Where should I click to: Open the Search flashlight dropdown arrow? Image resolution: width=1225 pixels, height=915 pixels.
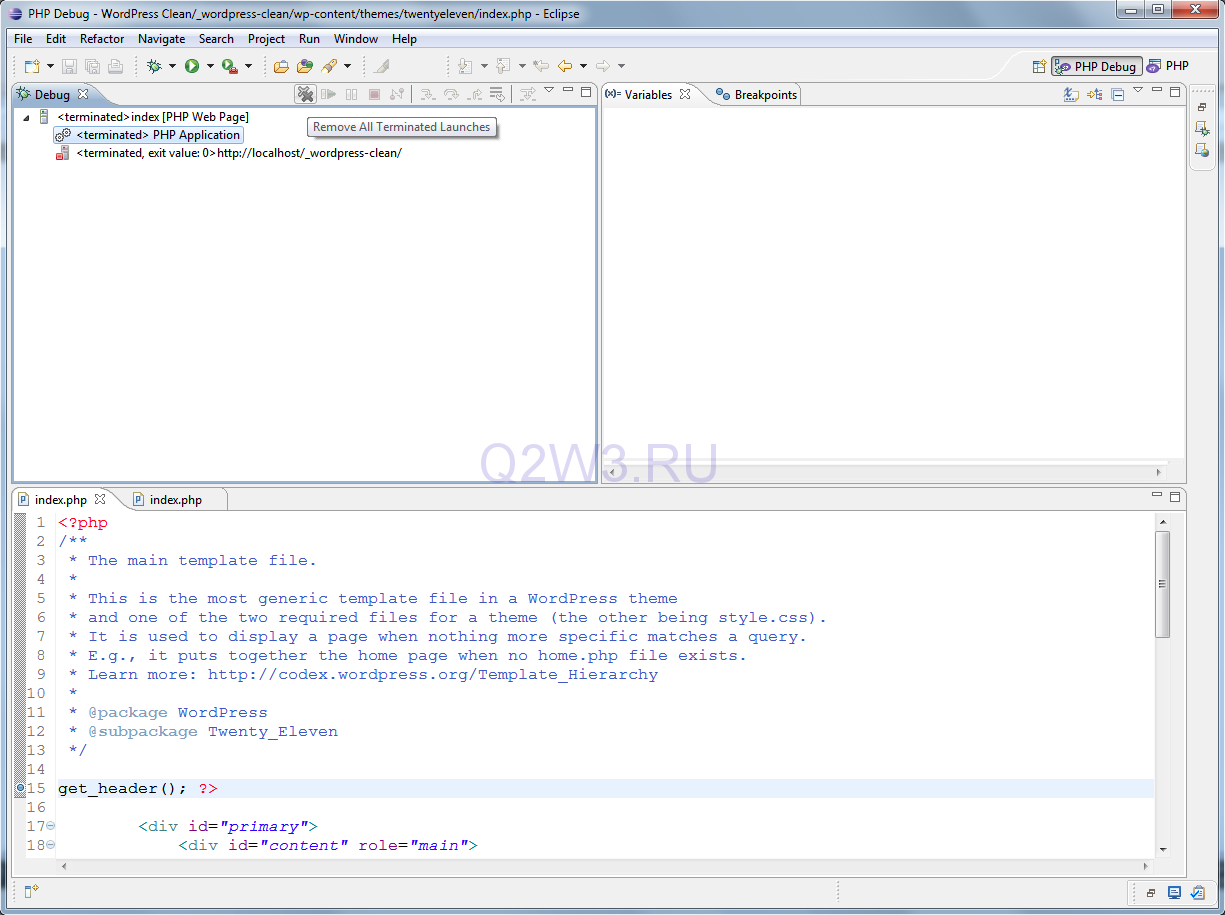click(347, 66)
